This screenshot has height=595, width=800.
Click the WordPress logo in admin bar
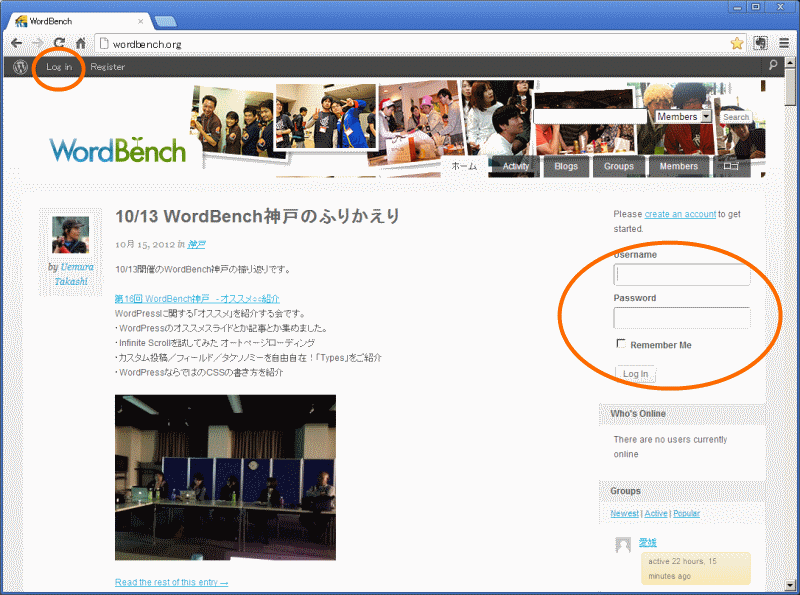pyautogui.click(x=20, y=67)
